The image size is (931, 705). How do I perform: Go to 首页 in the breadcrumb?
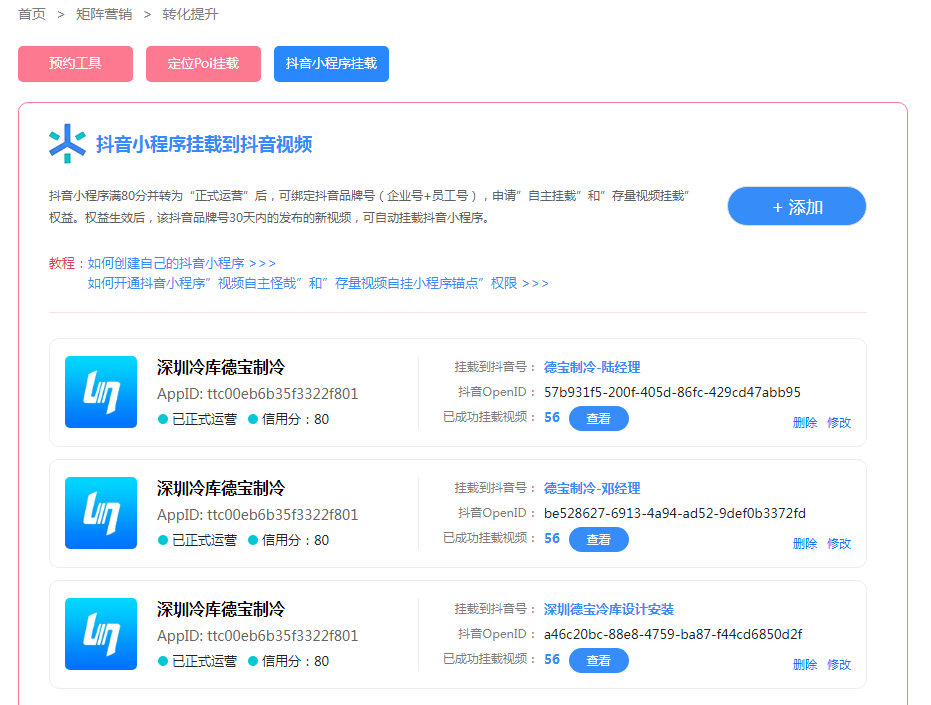32,14
